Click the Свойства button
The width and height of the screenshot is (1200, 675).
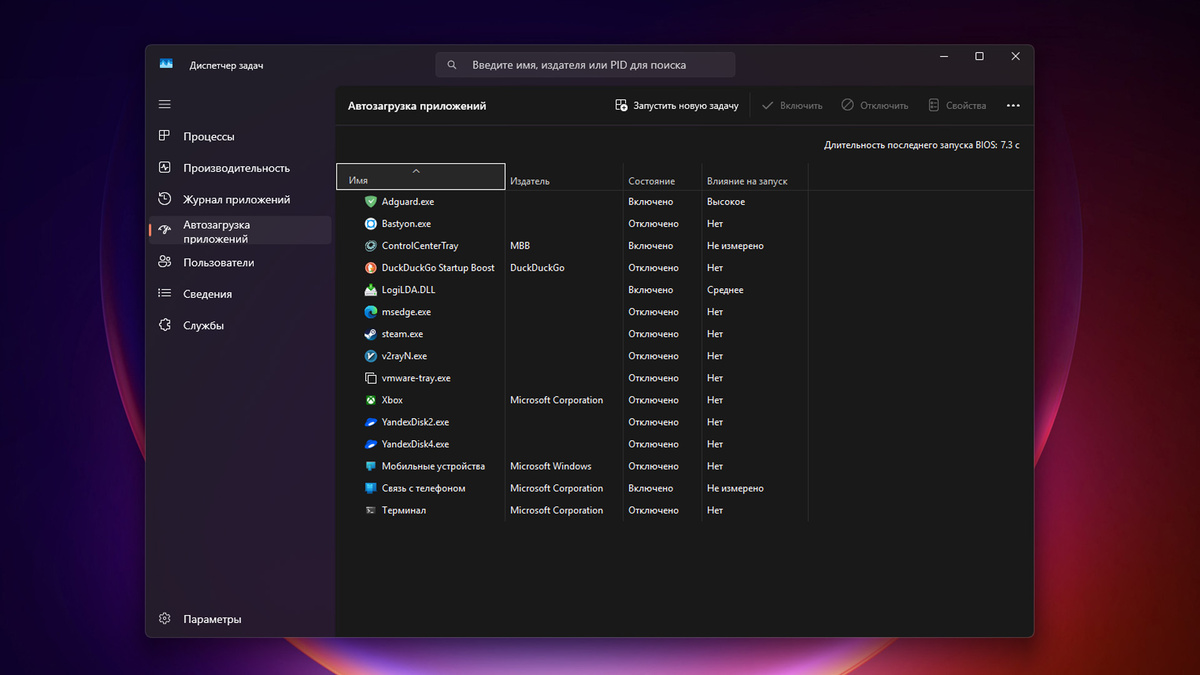(957, 105)
